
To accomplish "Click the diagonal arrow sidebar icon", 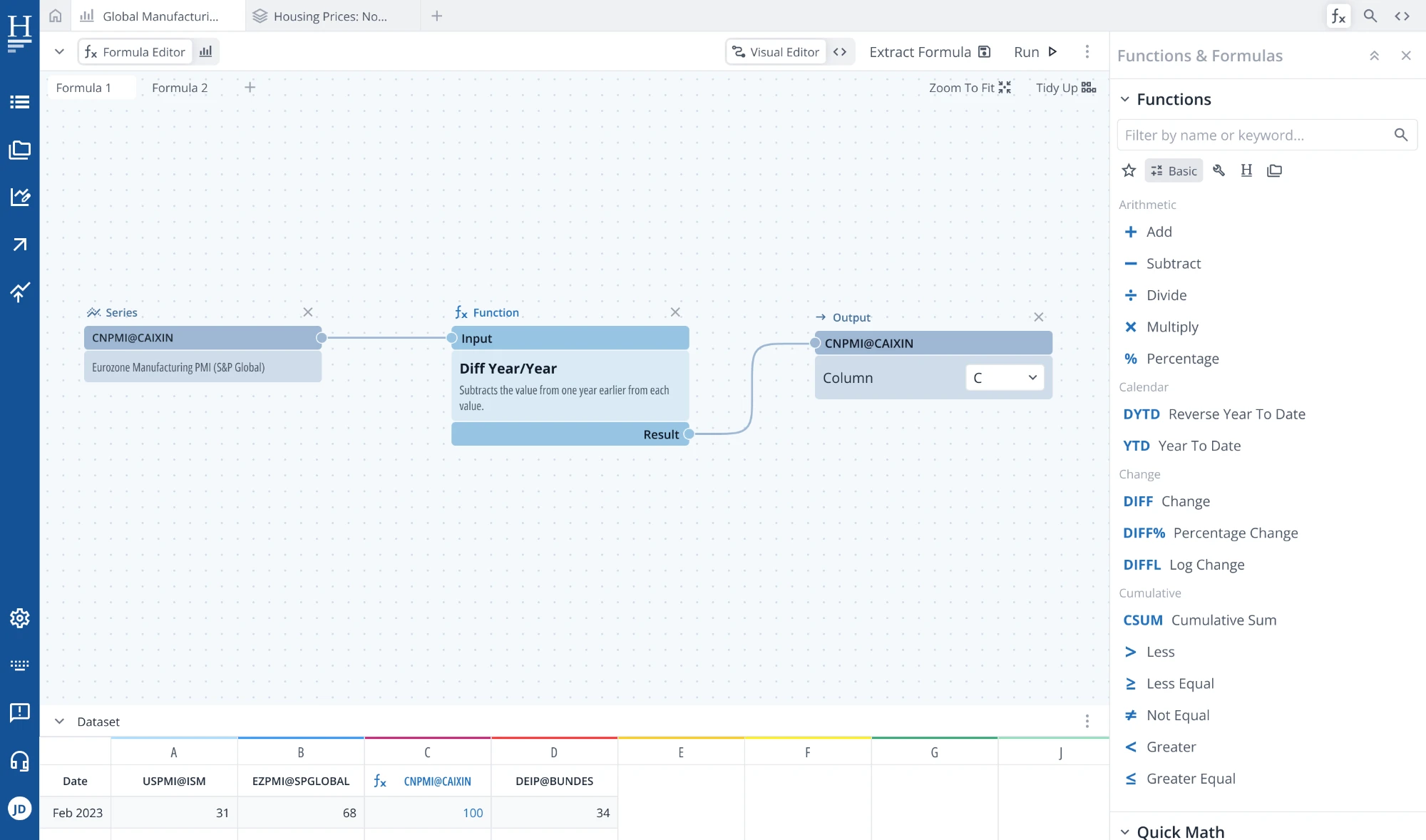I will pos(20,245).
